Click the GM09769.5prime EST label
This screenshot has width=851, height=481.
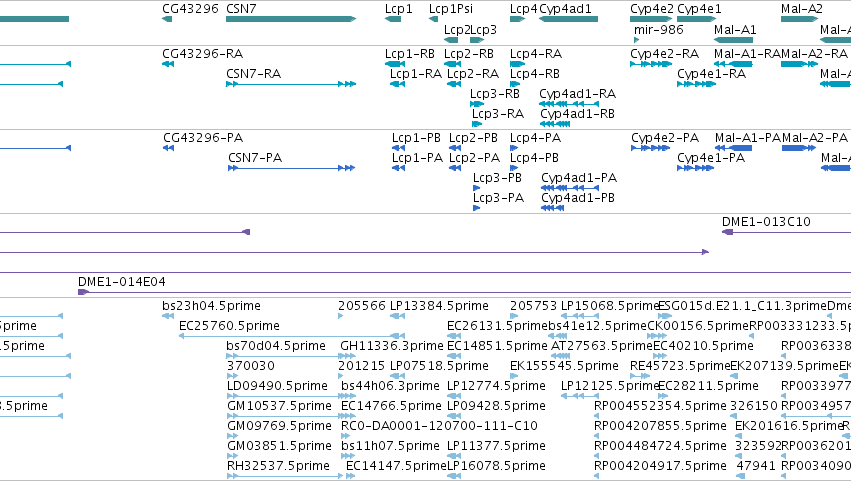(280, 427)
